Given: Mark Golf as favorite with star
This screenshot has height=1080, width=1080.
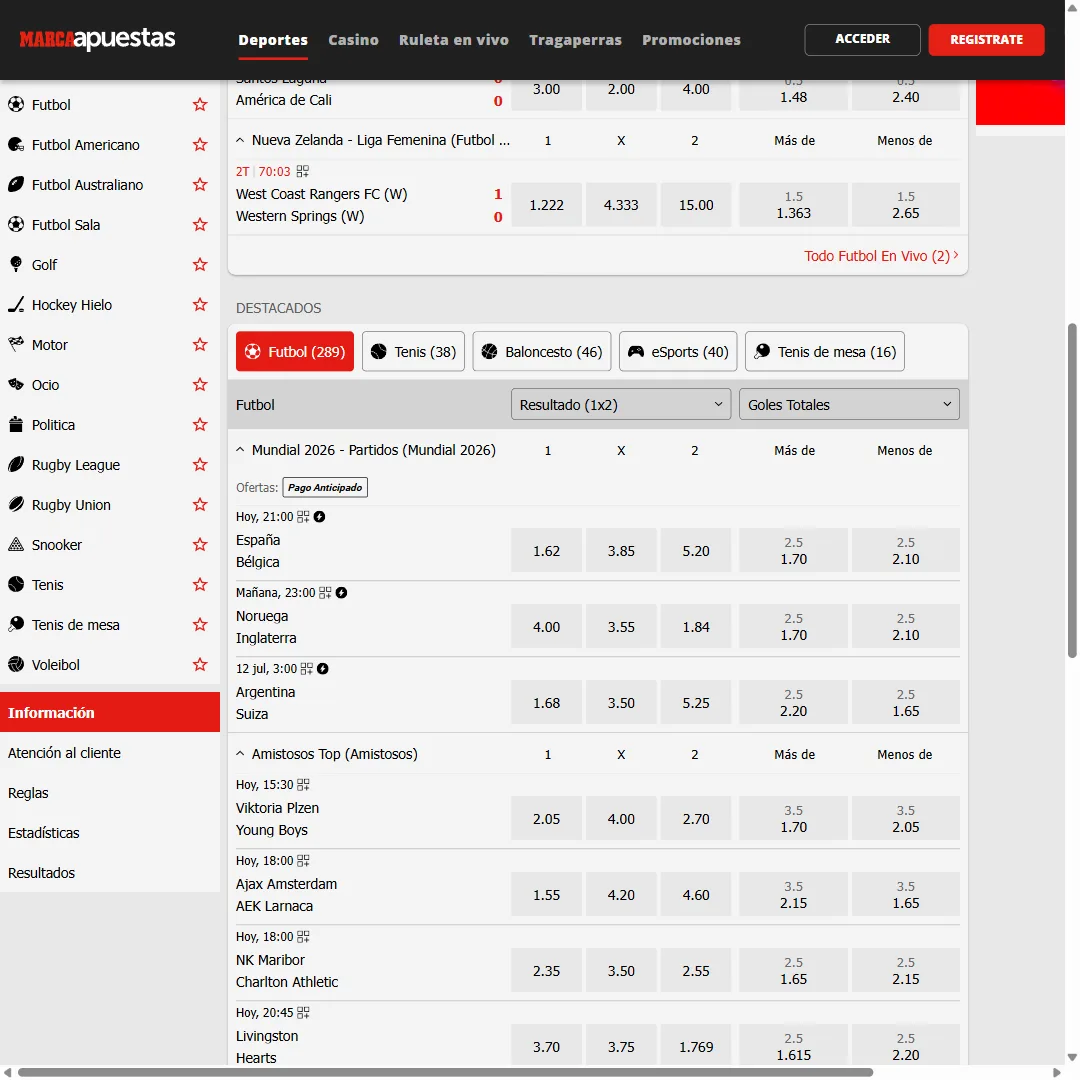Looking at the screenshot, I should (x=200, y=264).
